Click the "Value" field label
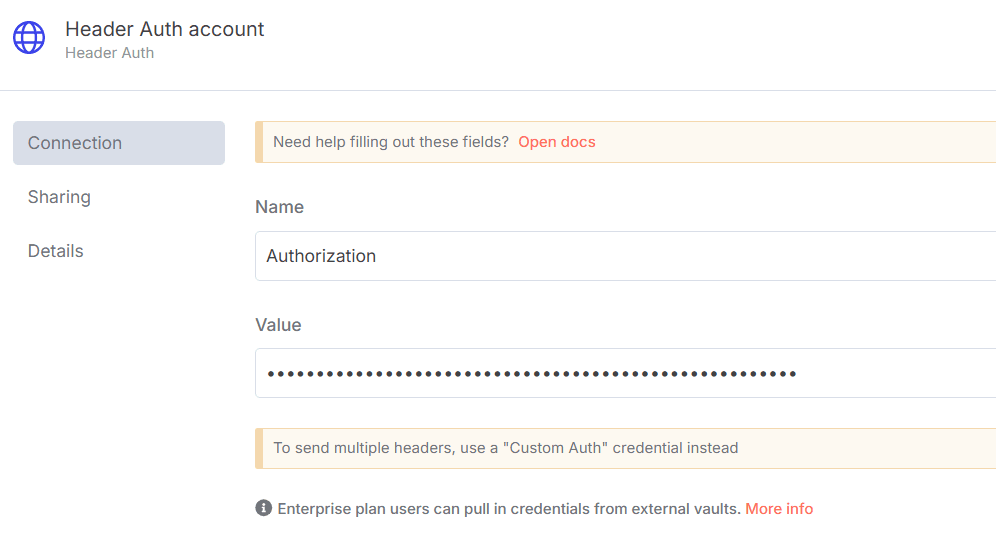Screen dimensions: 1008x542 [x=278, y=325]
